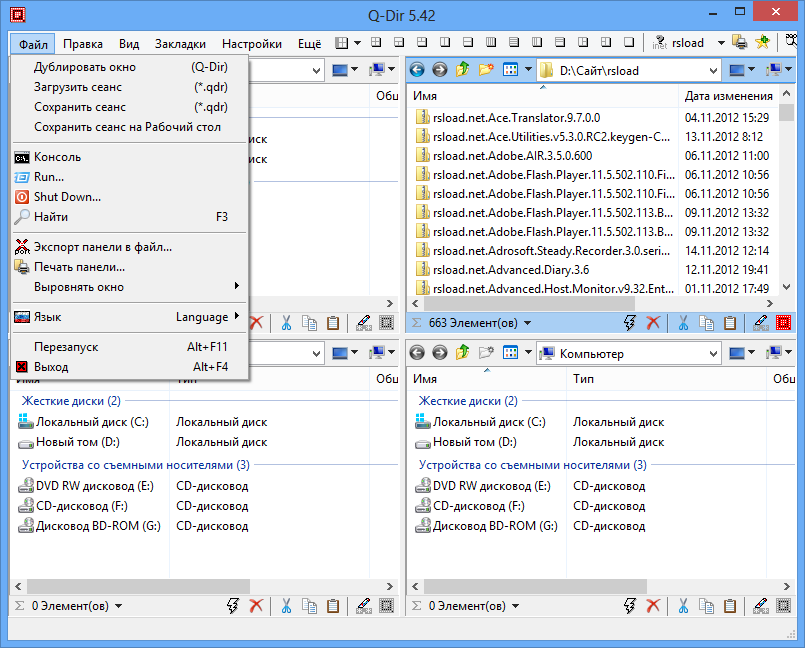805x648 pixels.
Task: Choose Загрузить сеанс (*.qdr) menu item
Action: coord(129,87)
